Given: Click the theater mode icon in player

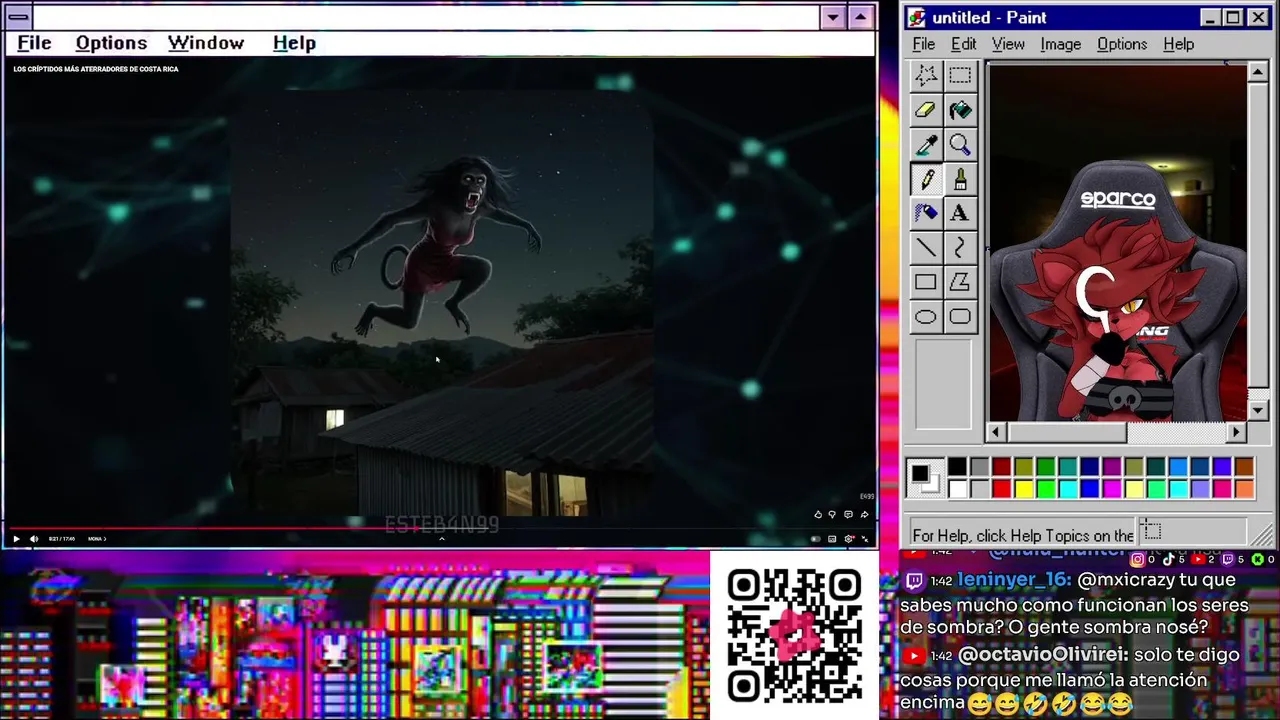Looking at the screenshot, I should click(832, 539).
